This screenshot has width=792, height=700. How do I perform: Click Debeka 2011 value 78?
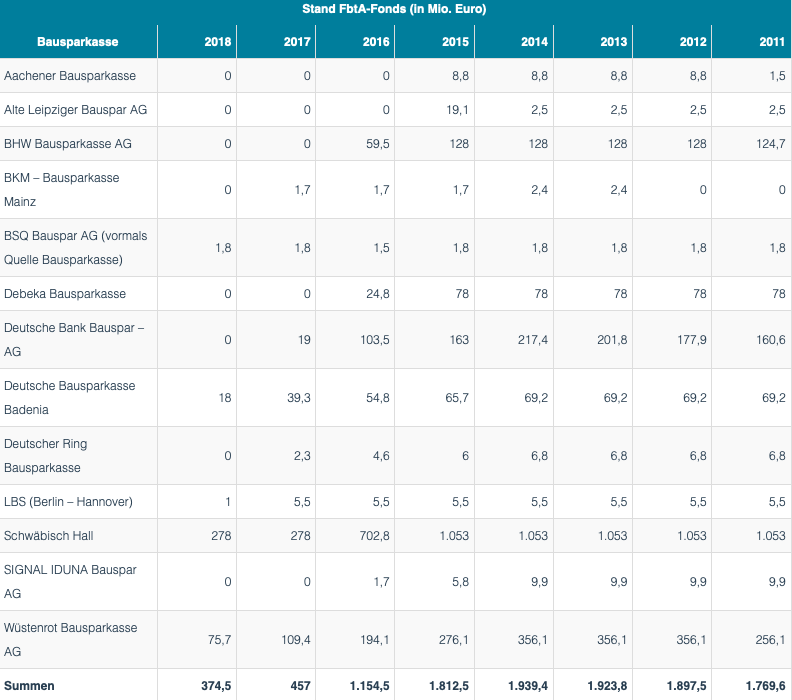click(x=779, y=294)
